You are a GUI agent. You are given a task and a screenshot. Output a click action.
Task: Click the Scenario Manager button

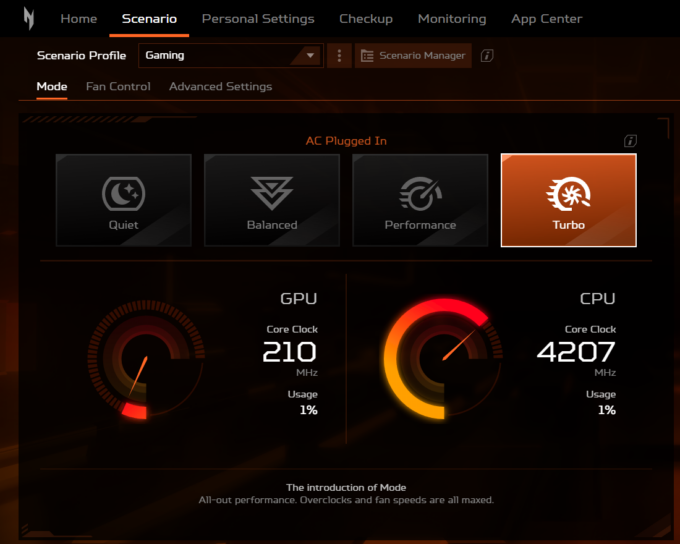(x=414, y=56)
